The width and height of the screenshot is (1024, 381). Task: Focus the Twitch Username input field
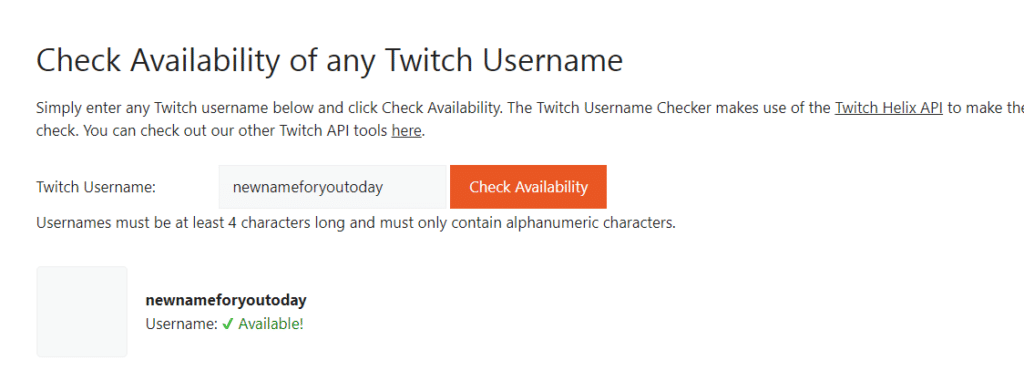point(332,187)
